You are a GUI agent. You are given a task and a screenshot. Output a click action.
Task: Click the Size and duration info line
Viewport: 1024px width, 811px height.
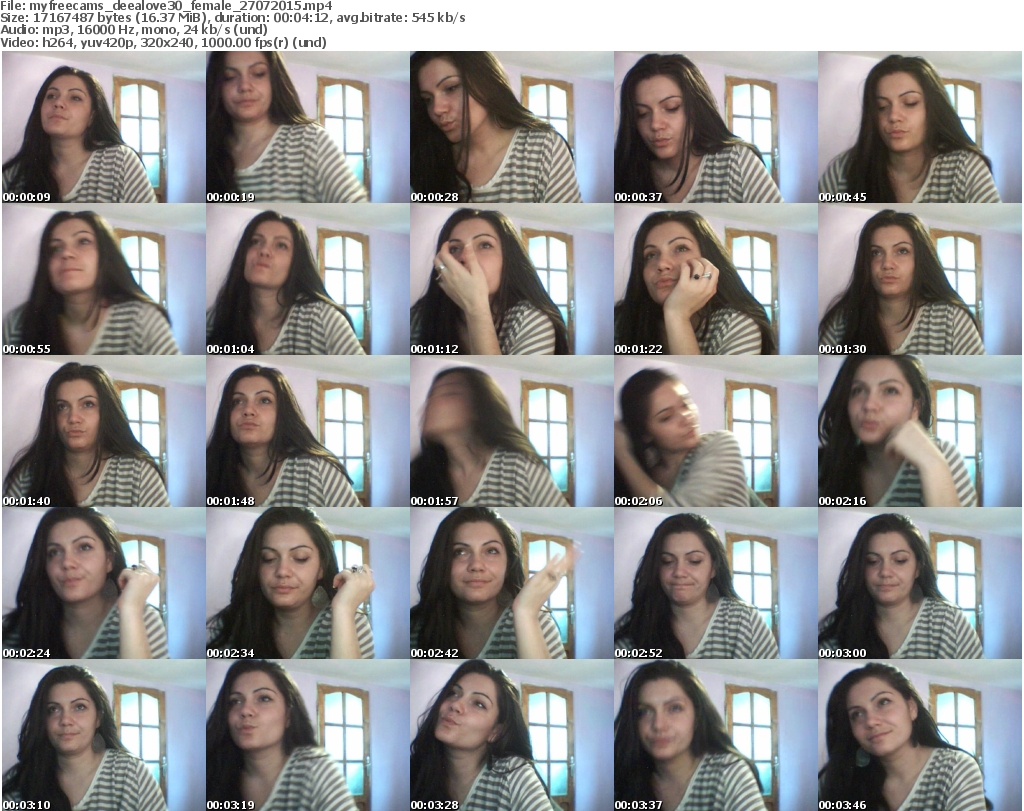click(x=232, y=18)
